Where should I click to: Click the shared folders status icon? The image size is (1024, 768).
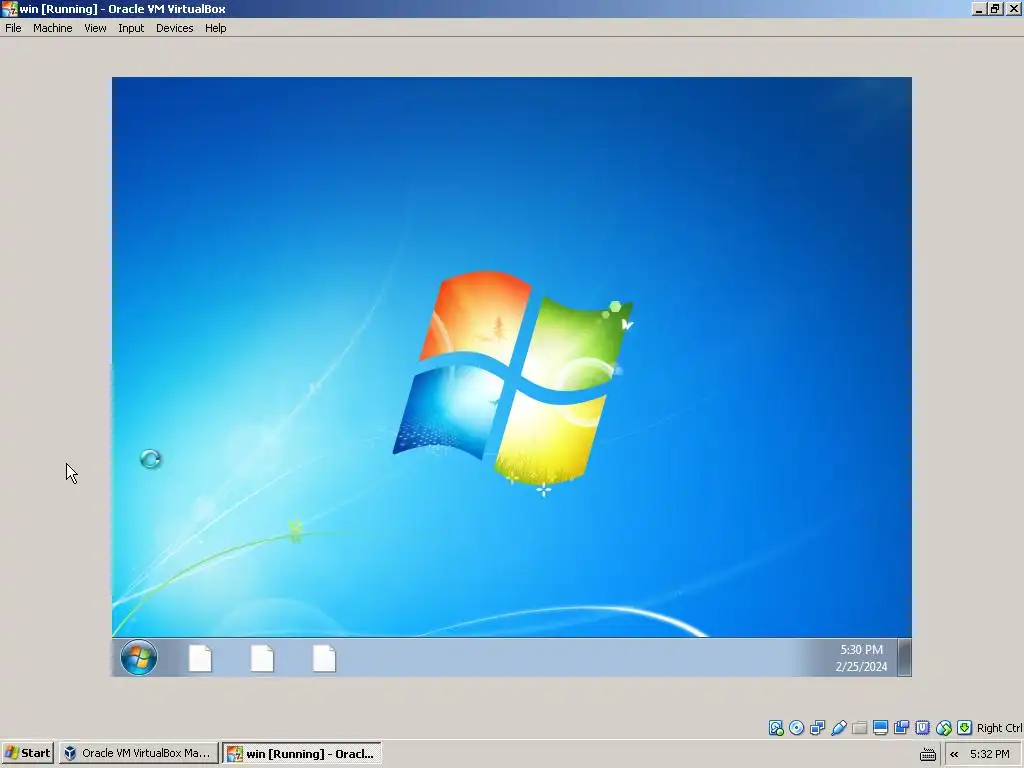(x=859, y=728)
